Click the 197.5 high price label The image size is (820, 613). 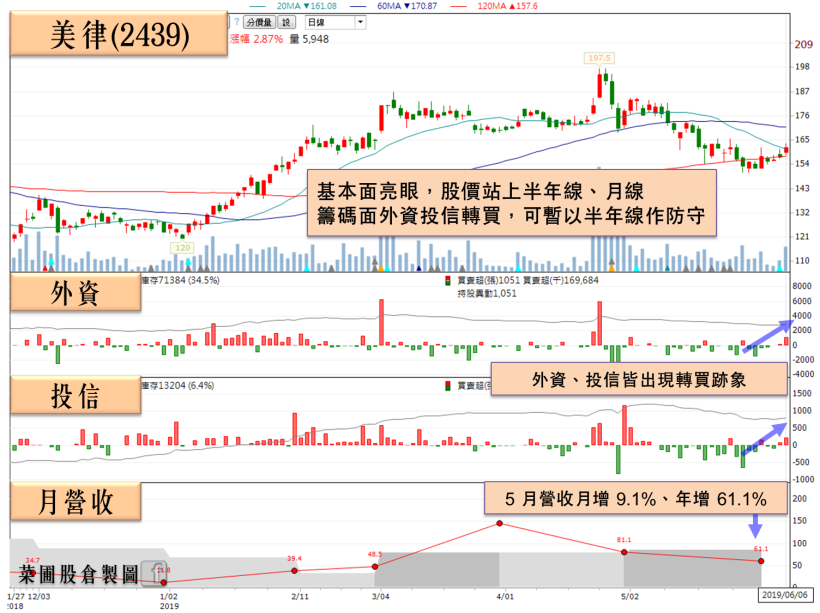click(599, 58)
